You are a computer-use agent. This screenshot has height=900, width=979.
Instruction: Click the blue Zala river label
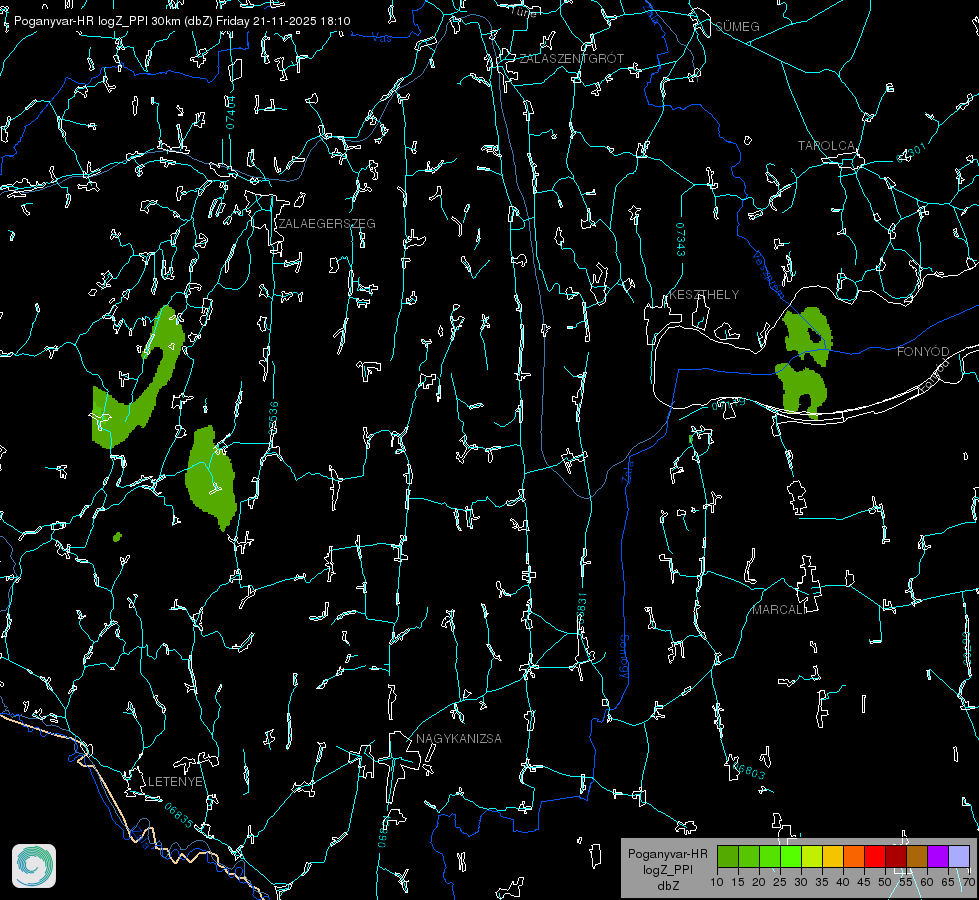[628, 470]
